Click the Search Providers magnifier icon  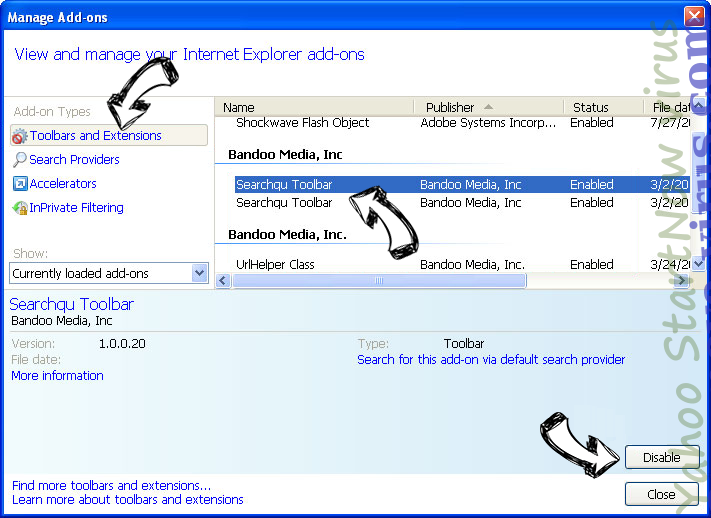[x=19, y=159]
